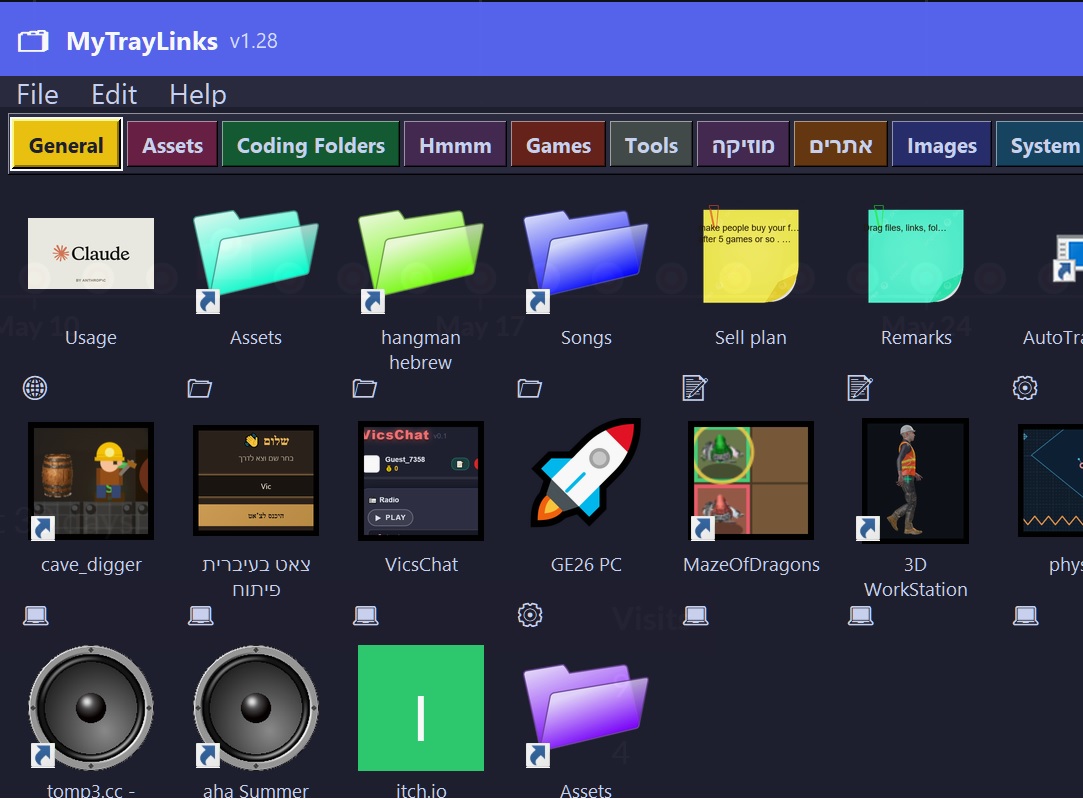
Task: Switch to the System tab
Action: pos(1039,145)
